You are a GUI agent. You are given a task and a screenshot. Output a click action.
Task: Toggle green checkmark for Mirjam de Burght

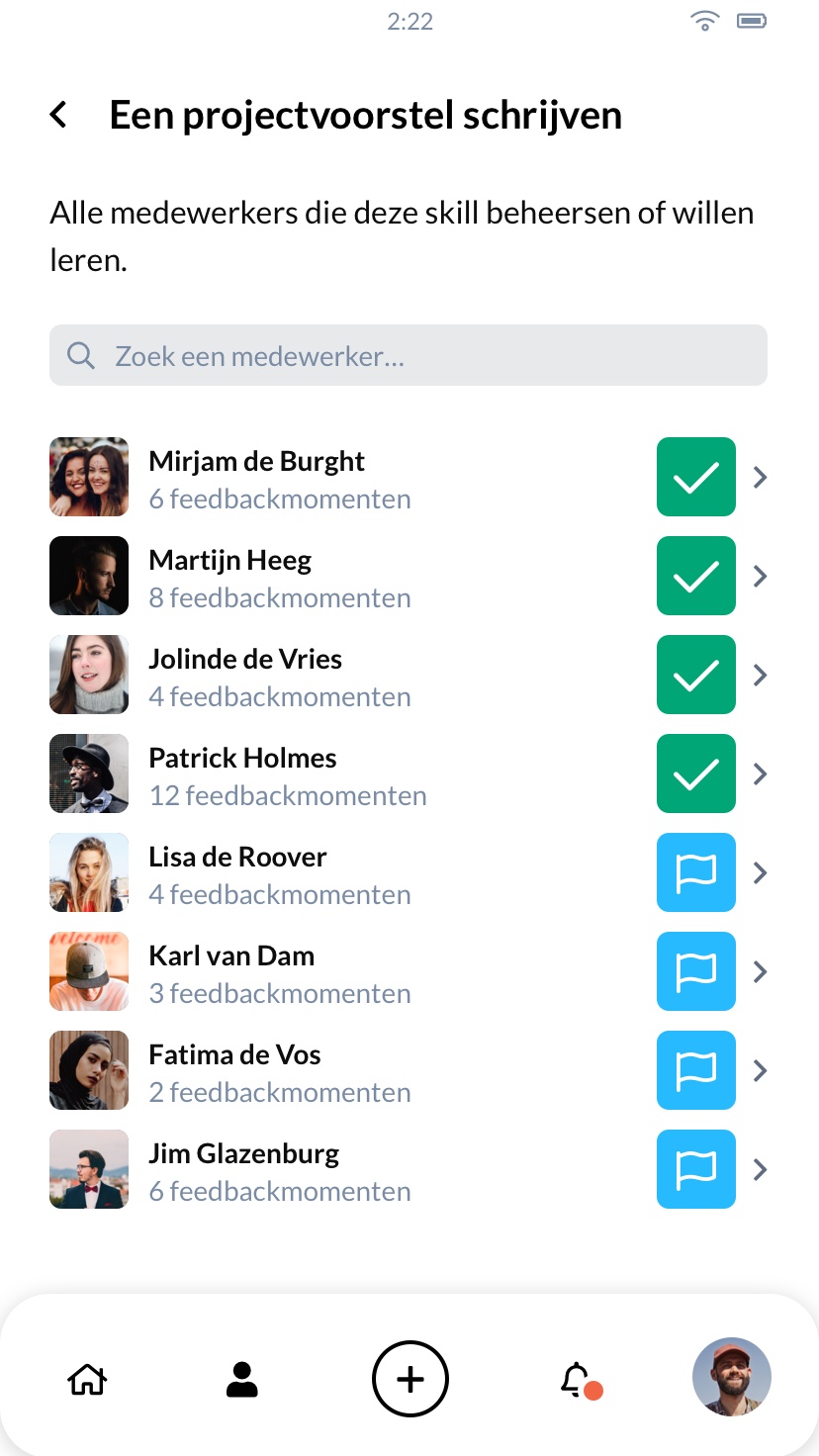tap(695, 477)
